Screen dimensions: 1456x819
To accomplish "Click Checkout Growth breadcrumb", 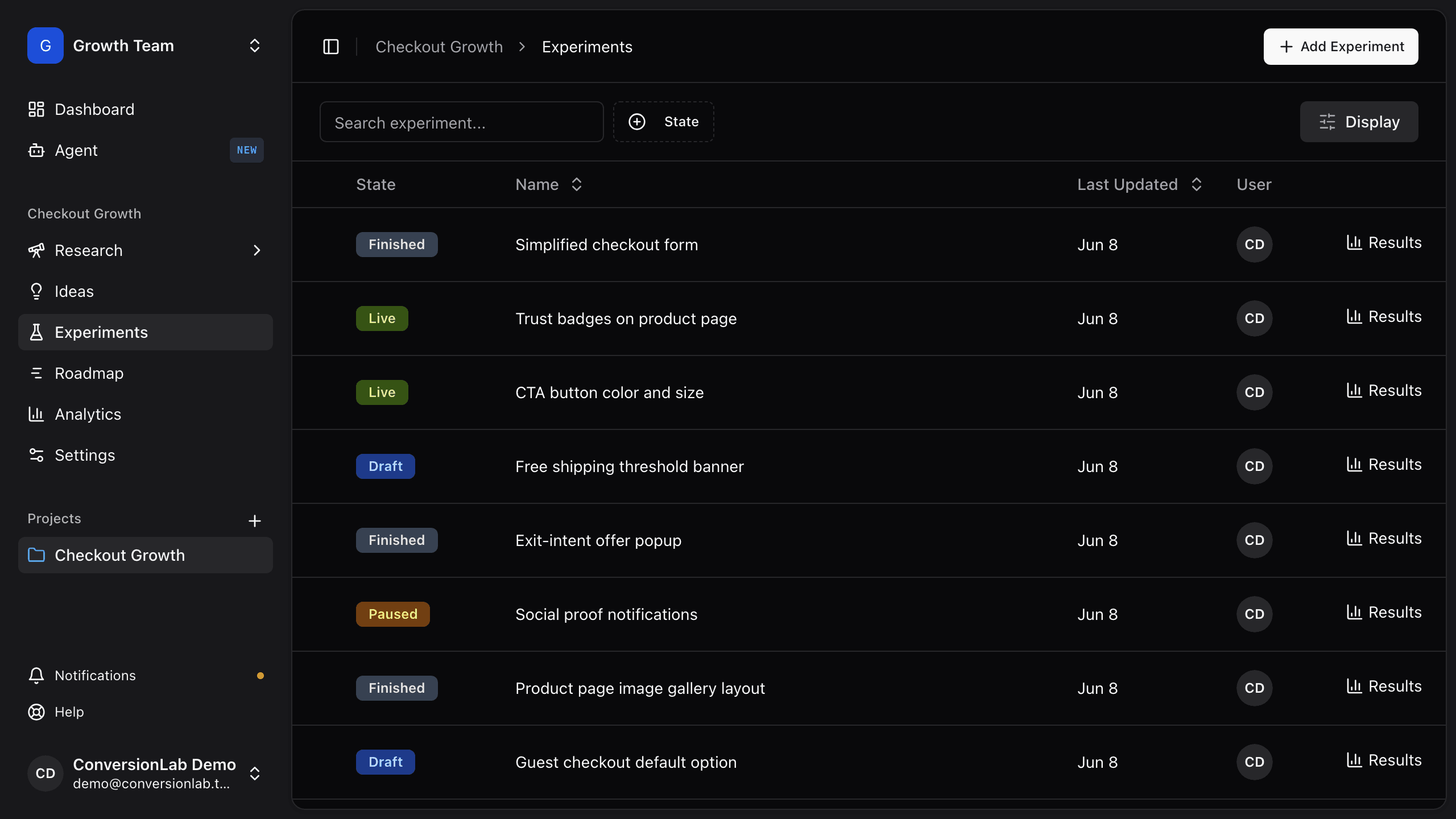I will coord(439,47).
